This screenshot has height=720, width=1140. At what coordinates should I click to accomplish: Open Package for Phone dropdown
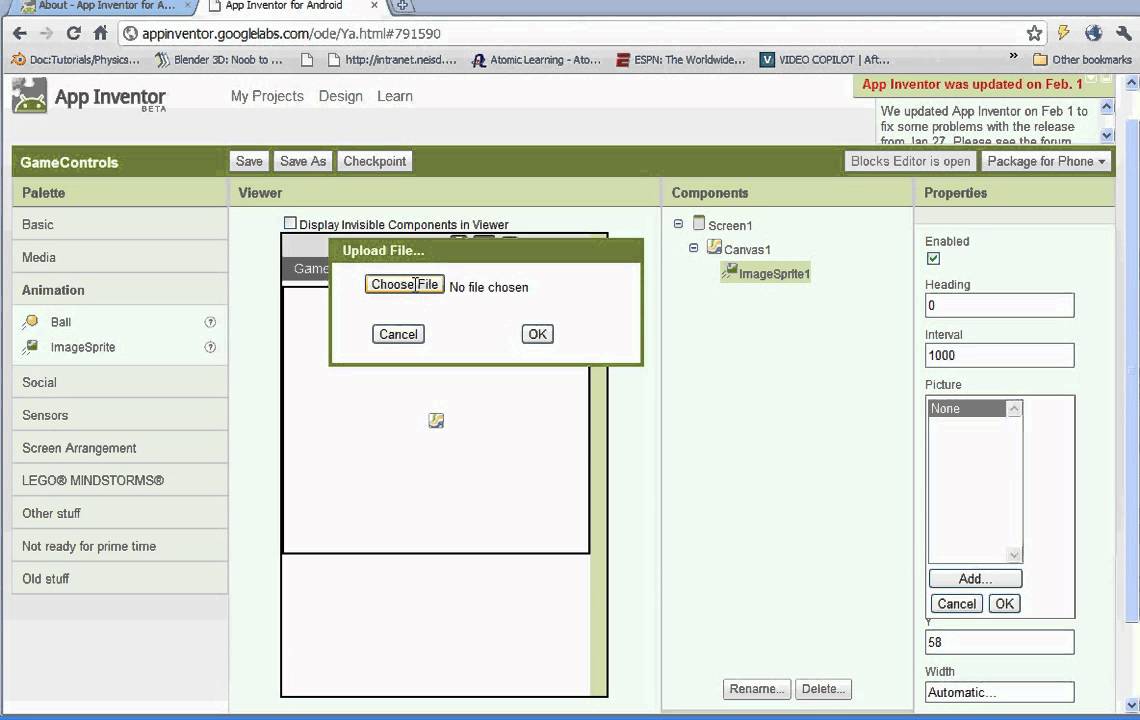pos(1046,161)
